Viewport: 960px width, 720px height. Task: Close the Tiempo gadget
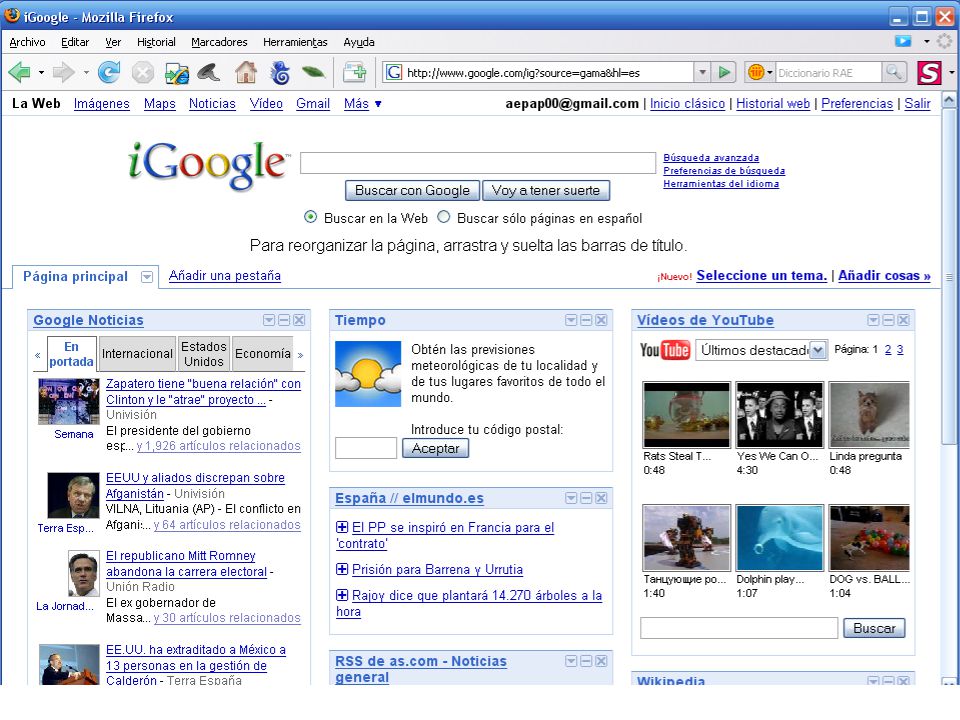tap(601, 320)
